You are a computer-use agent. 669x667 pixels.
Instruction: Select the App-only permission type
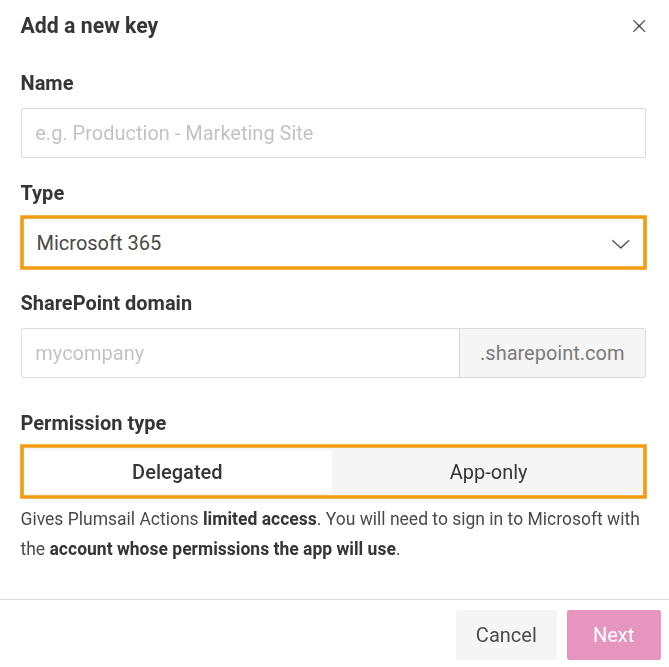click(x=488, y=472)
